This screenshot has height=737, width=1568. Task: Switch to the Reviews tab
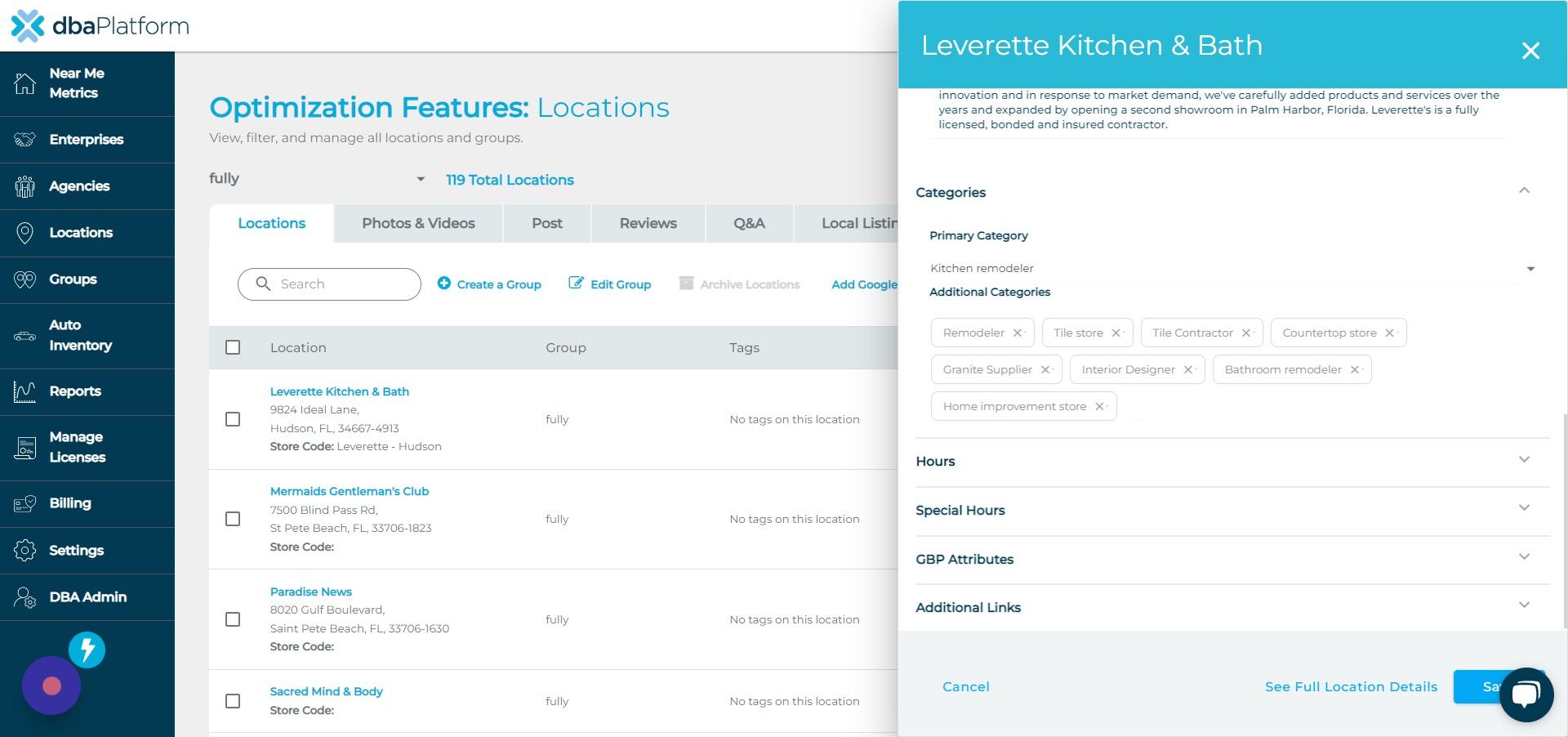(648, 223)
